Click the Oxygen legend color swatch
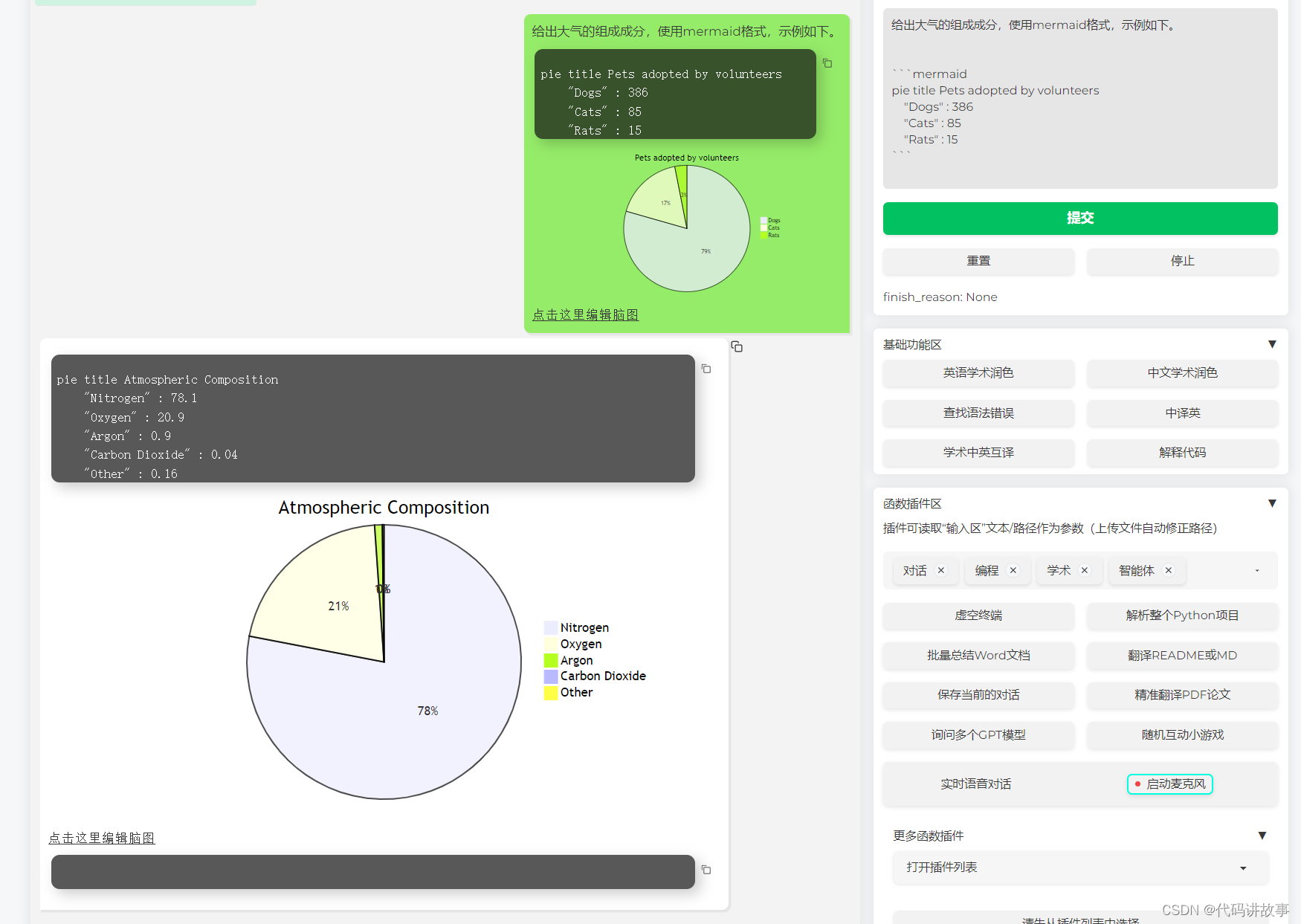The image size is (1301, 924). [551, 644]
